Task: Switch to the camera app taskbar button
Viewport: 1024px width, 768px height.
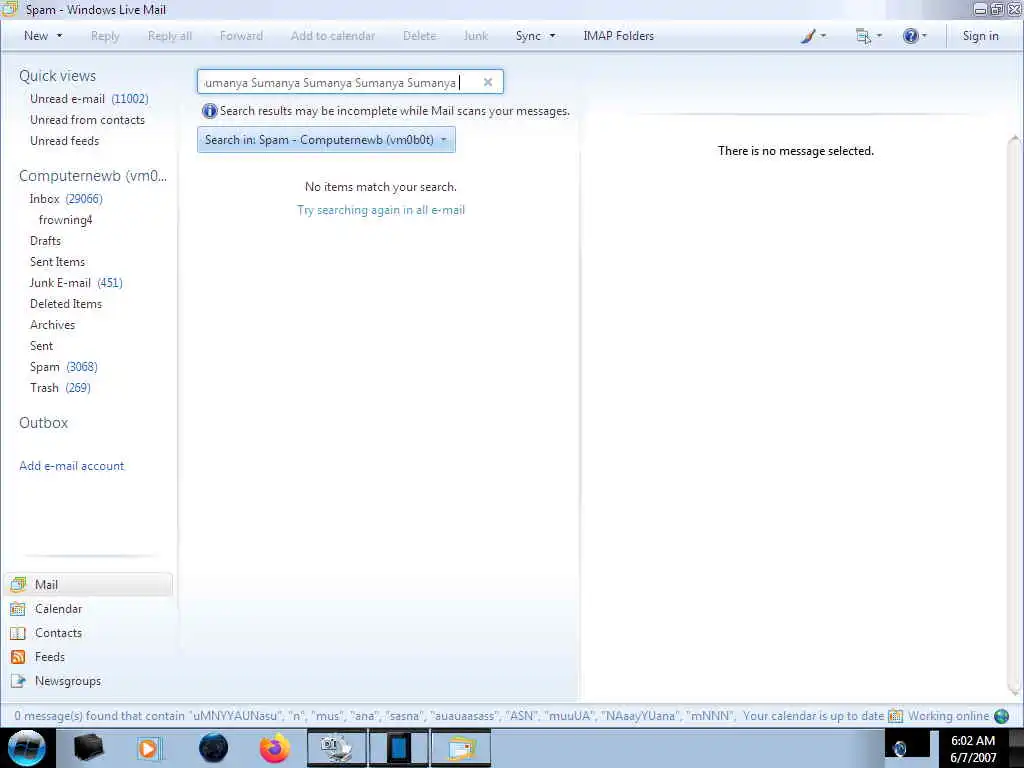Action: coord(337,748)
